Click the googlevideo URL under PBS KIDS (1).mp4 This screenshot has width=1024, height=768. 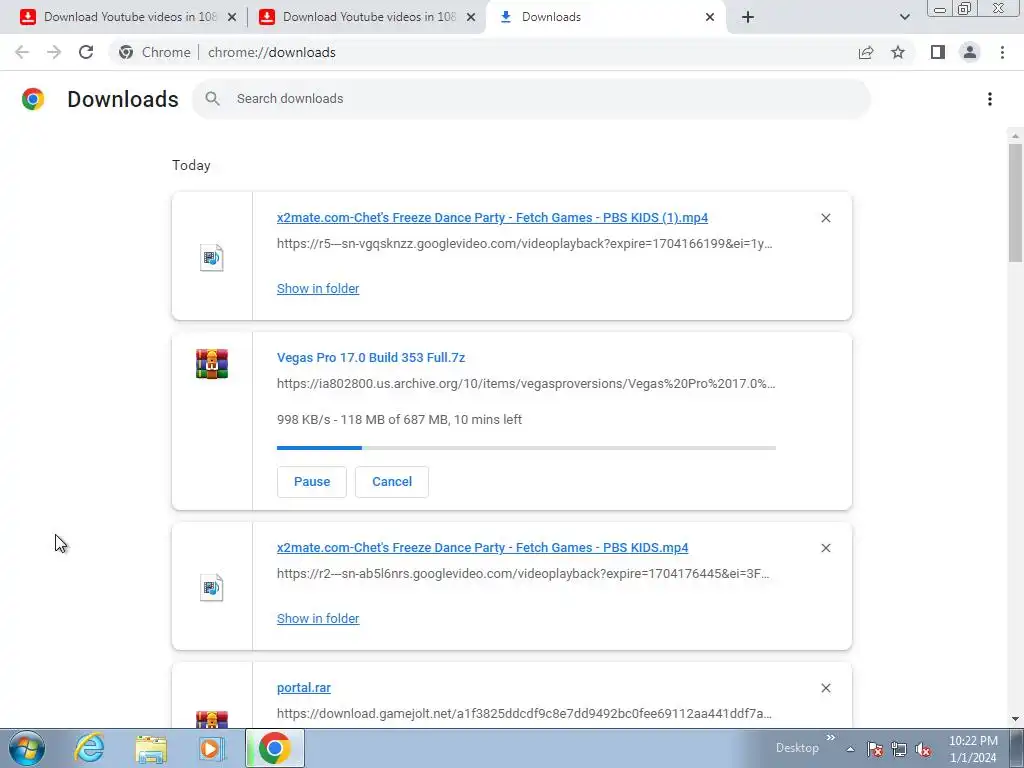tap(524, 244)
